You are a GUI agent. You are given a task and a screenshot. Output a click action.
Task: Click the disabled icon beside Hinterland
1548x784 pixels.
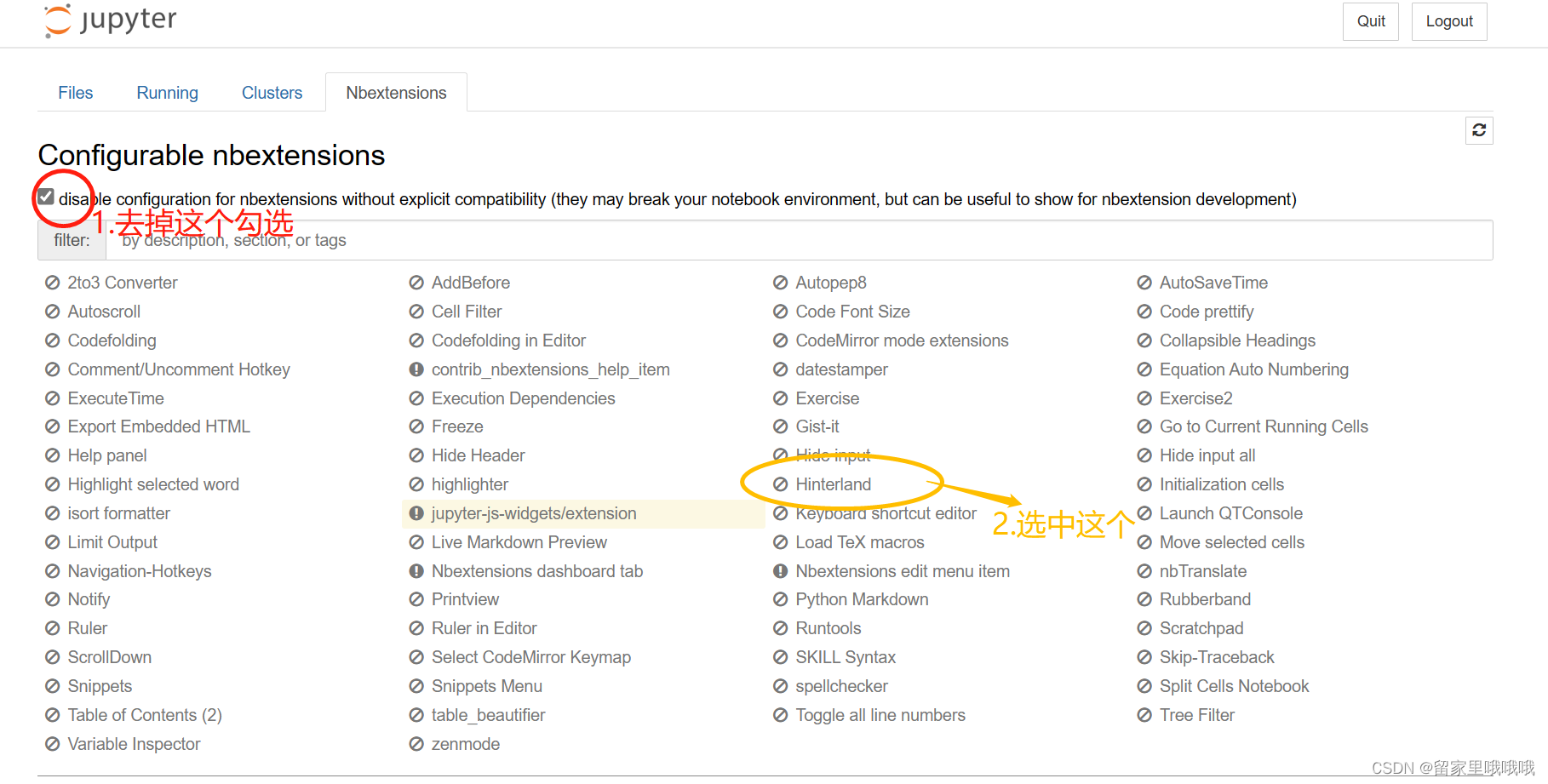tap(781, 484)
